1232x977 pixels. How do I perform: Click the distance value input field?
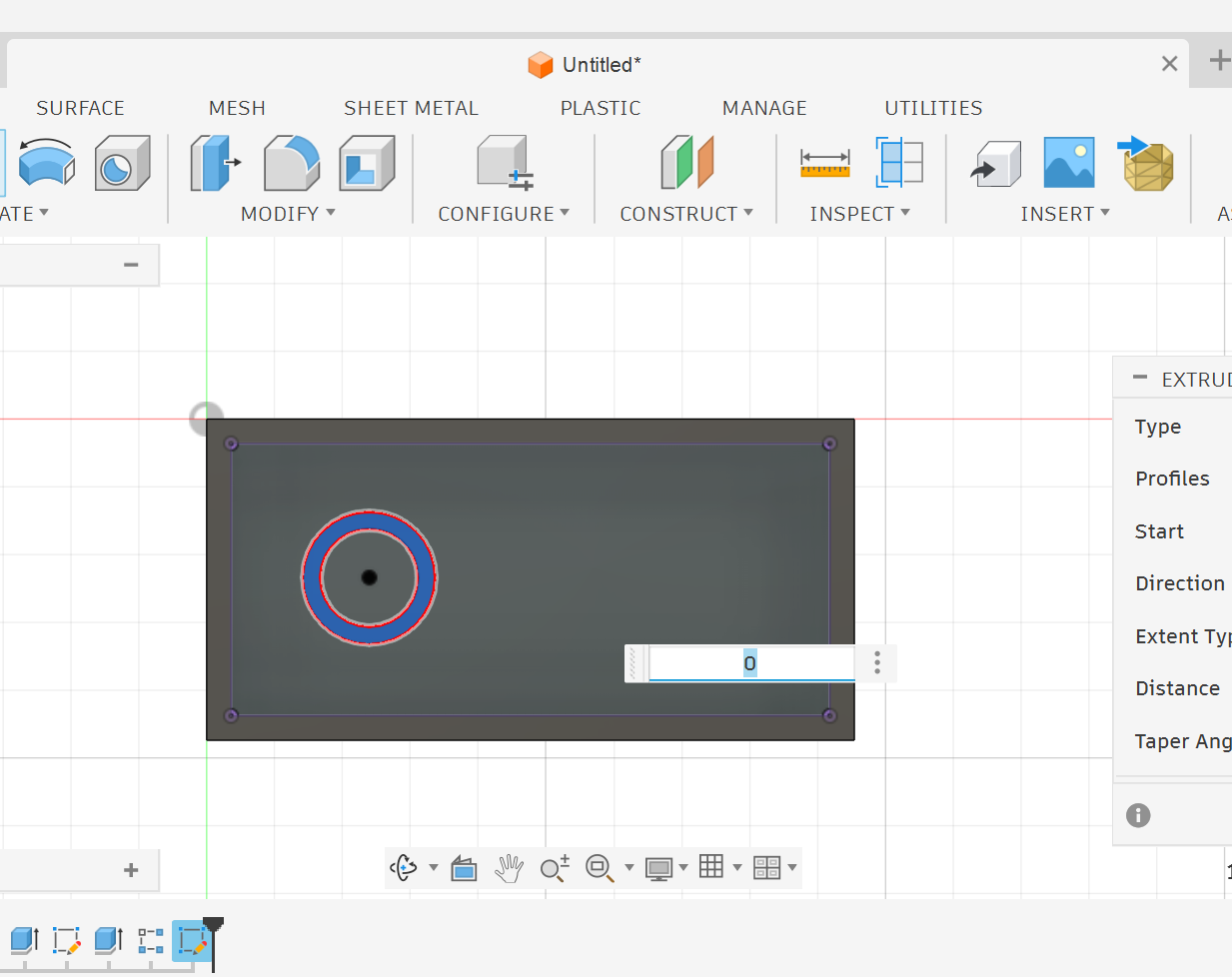(751, 663)
